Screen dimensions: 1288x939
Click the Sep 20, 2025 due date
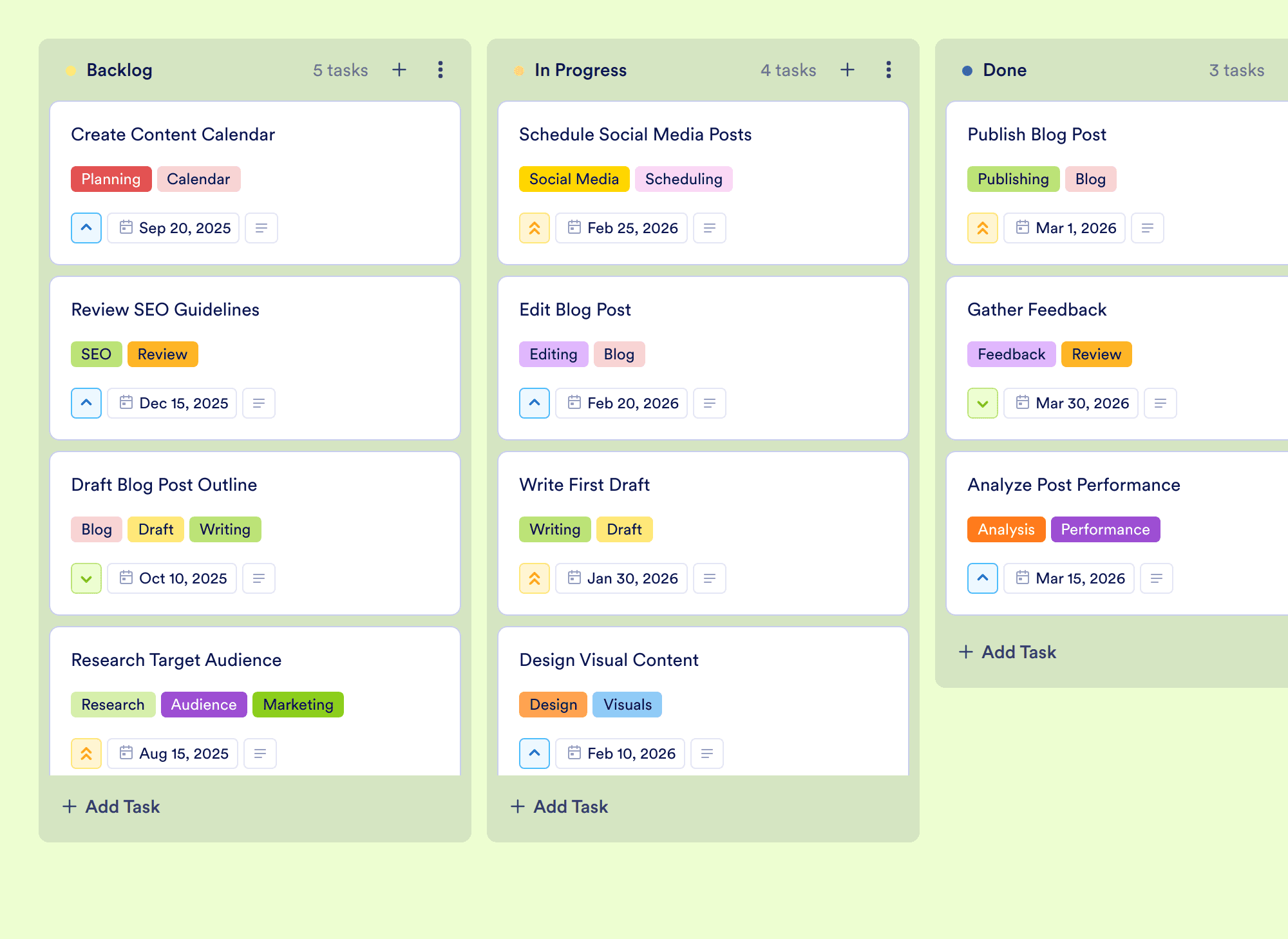[x=173, y=228]
